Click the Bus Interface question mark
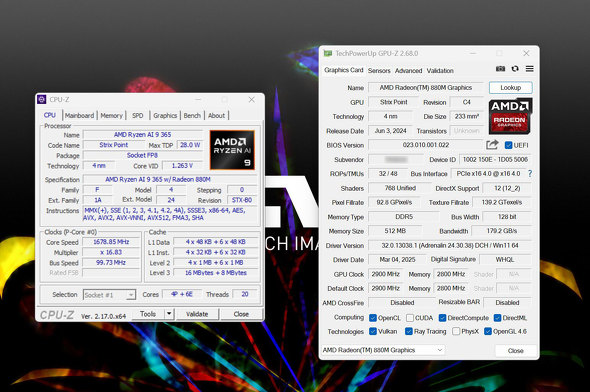590x392 pixels. pos(530,173)
